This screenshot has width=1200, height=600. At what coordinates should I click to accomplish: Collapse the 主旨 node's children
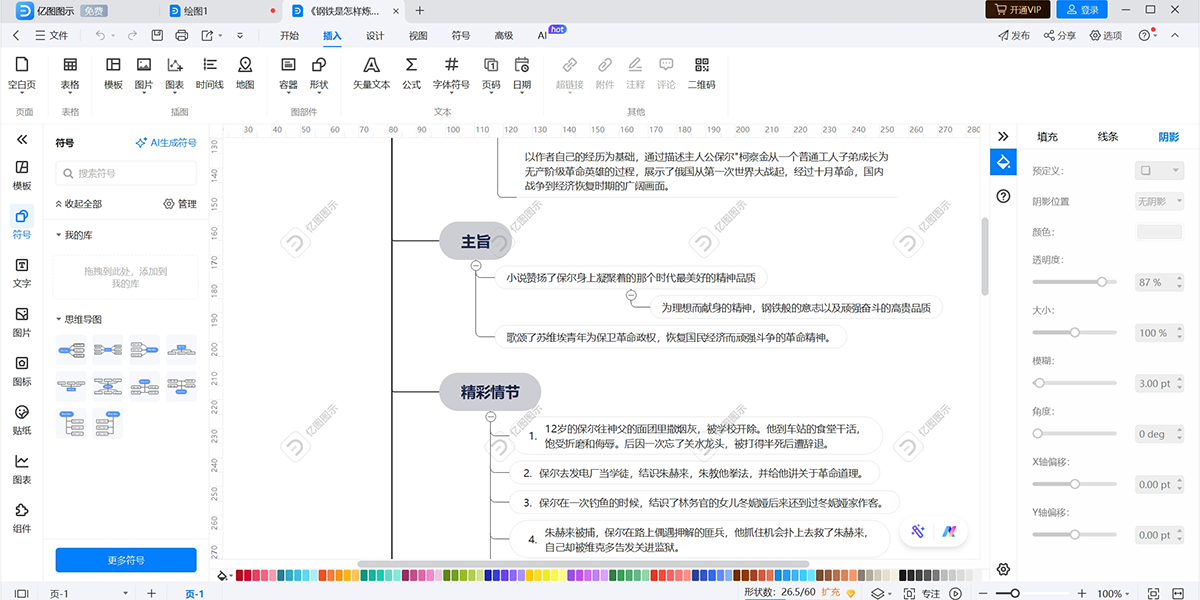[x=476, y=266]
